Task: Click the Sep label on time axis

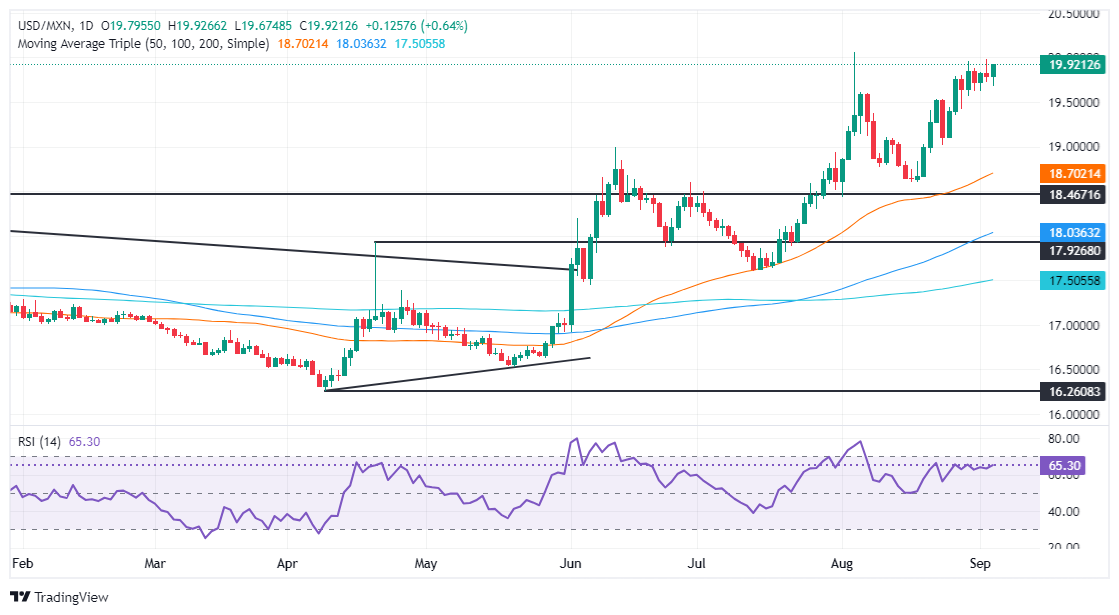Action: (980, 564)
